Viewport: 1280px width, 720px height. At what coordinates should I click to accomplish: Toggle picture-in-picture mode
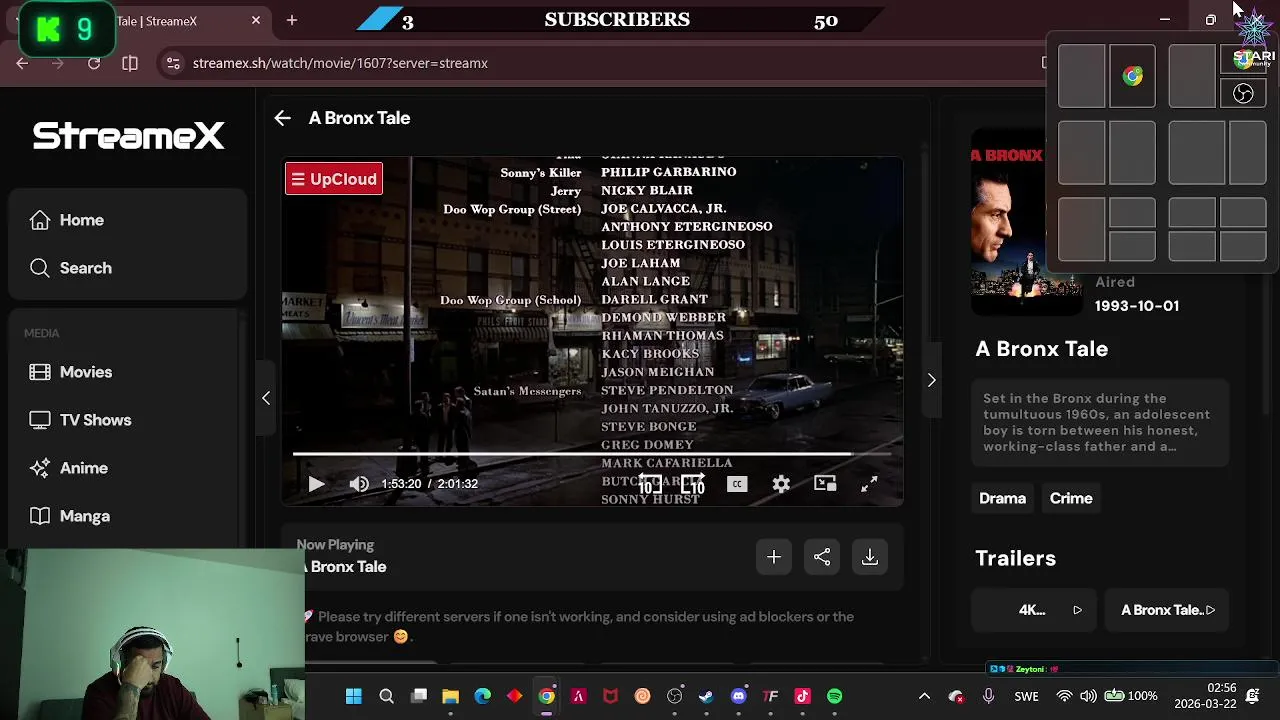click(825, 484)
